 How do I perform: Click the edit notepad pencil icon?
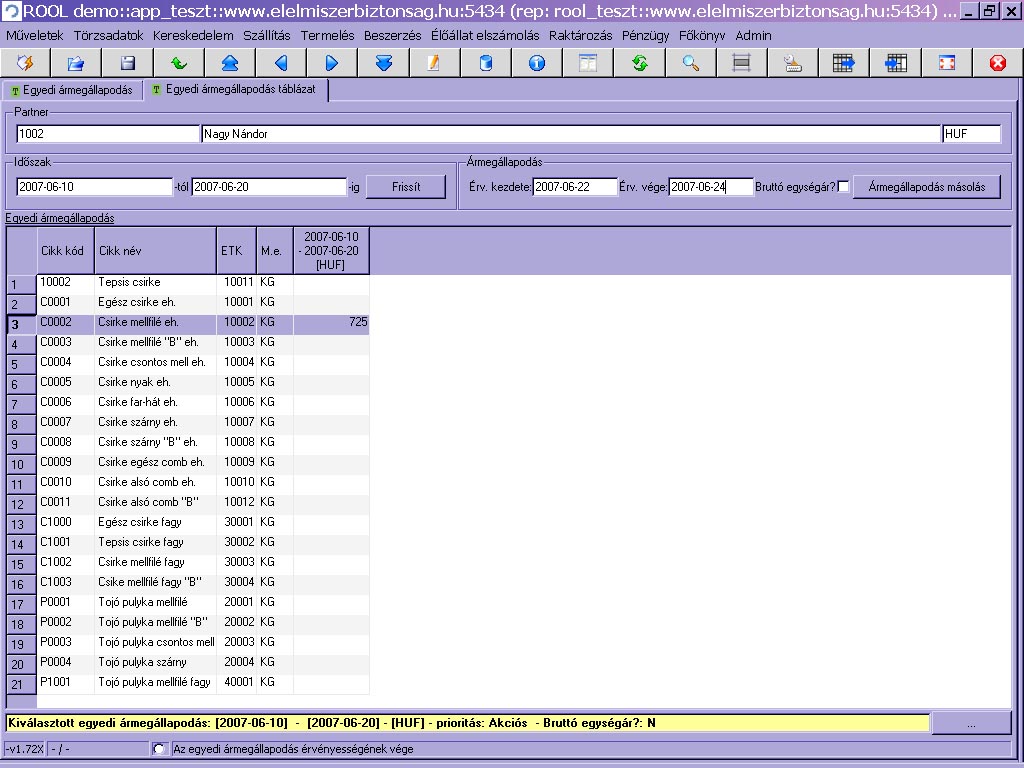[x=434, y=63]
